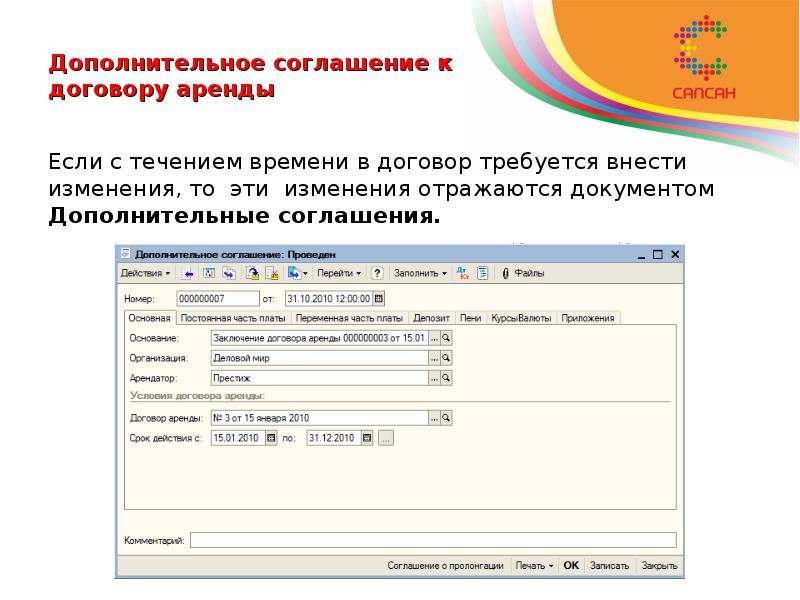Click magnifier icon beside Договор аренды field
Screen dimensions: 800x600
(447, 418)
